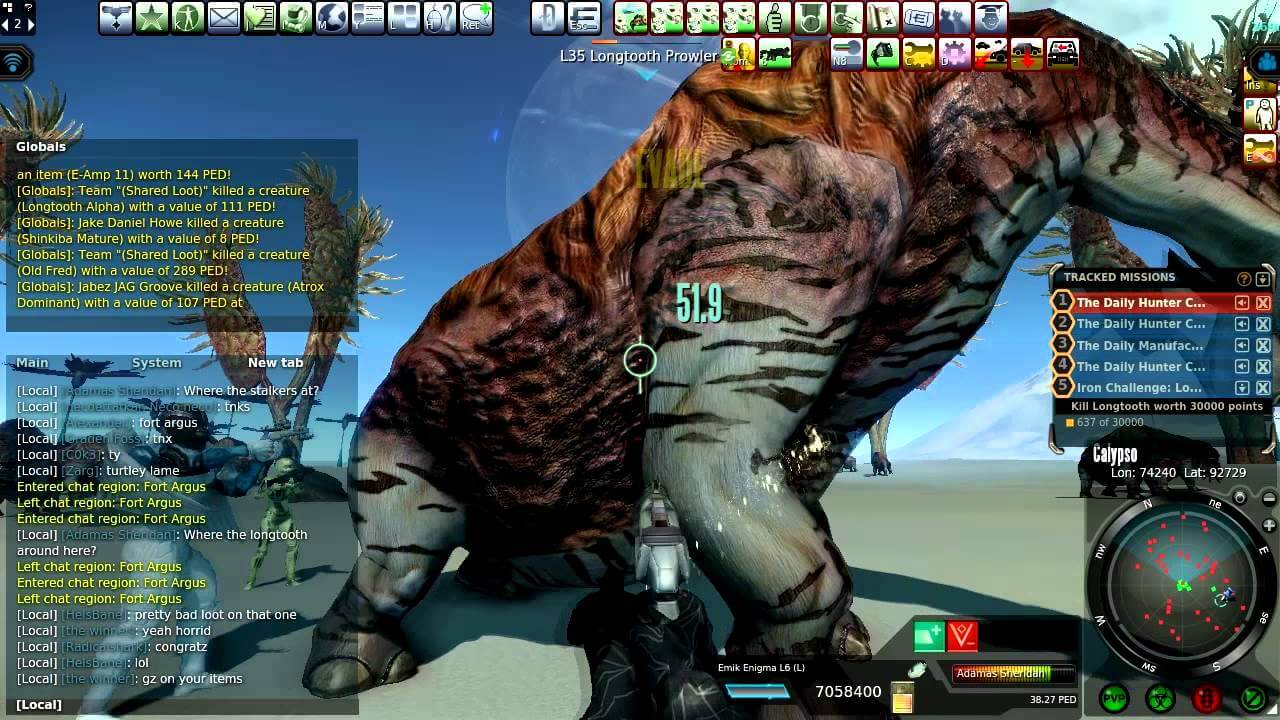Image resolution: width=1280 pixels, height=720 pixels.
Task: Click the Adamas Sheridan health bar
Action: point(1013,674)
